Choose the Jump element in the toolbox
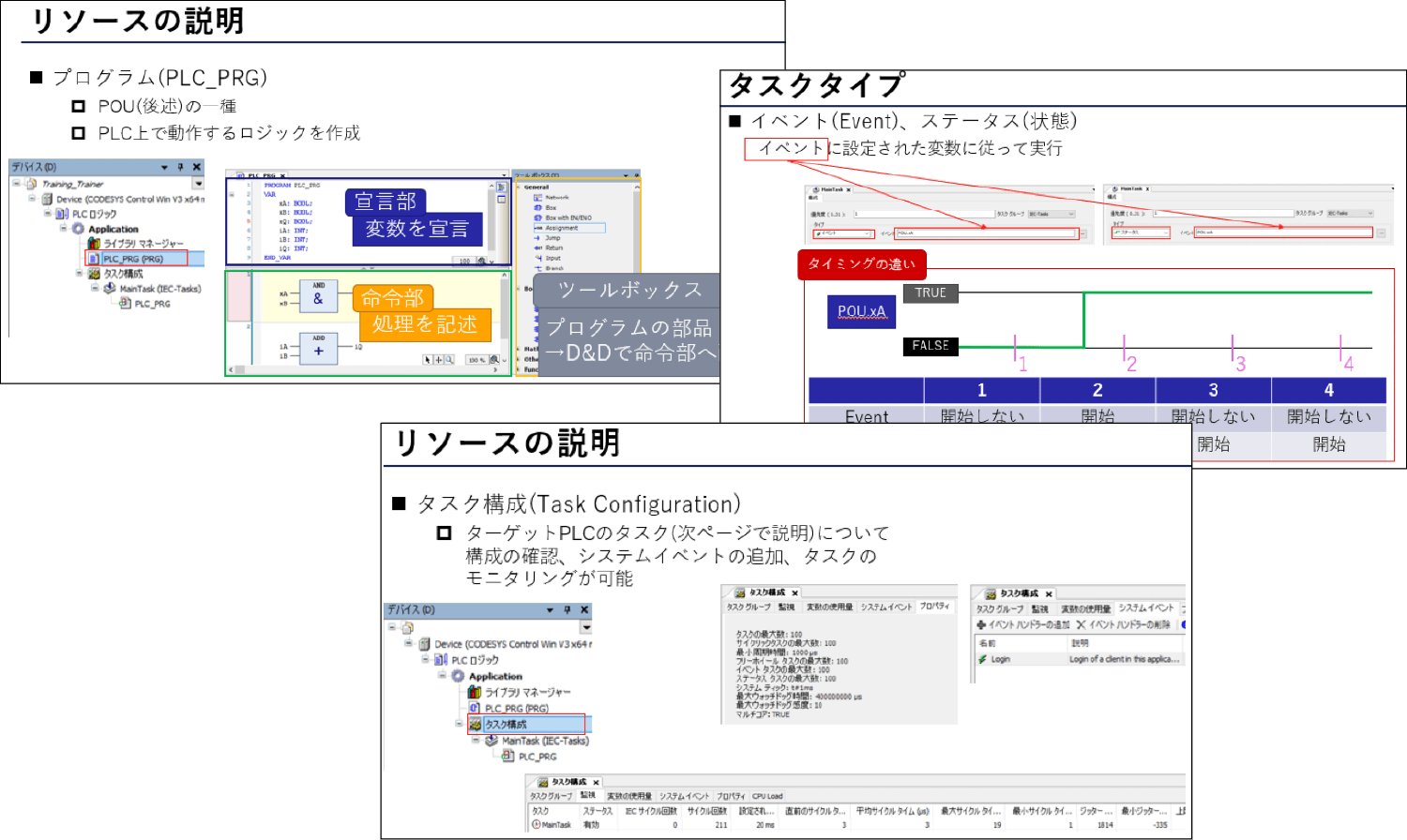Screen dimensions: 1407x840 552,238
